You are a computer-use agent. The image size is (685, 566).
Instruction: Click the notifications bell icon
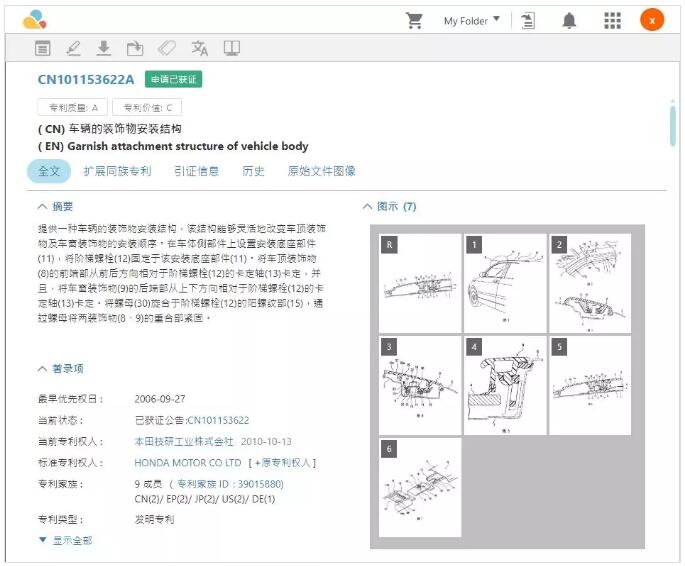[569, 20]
